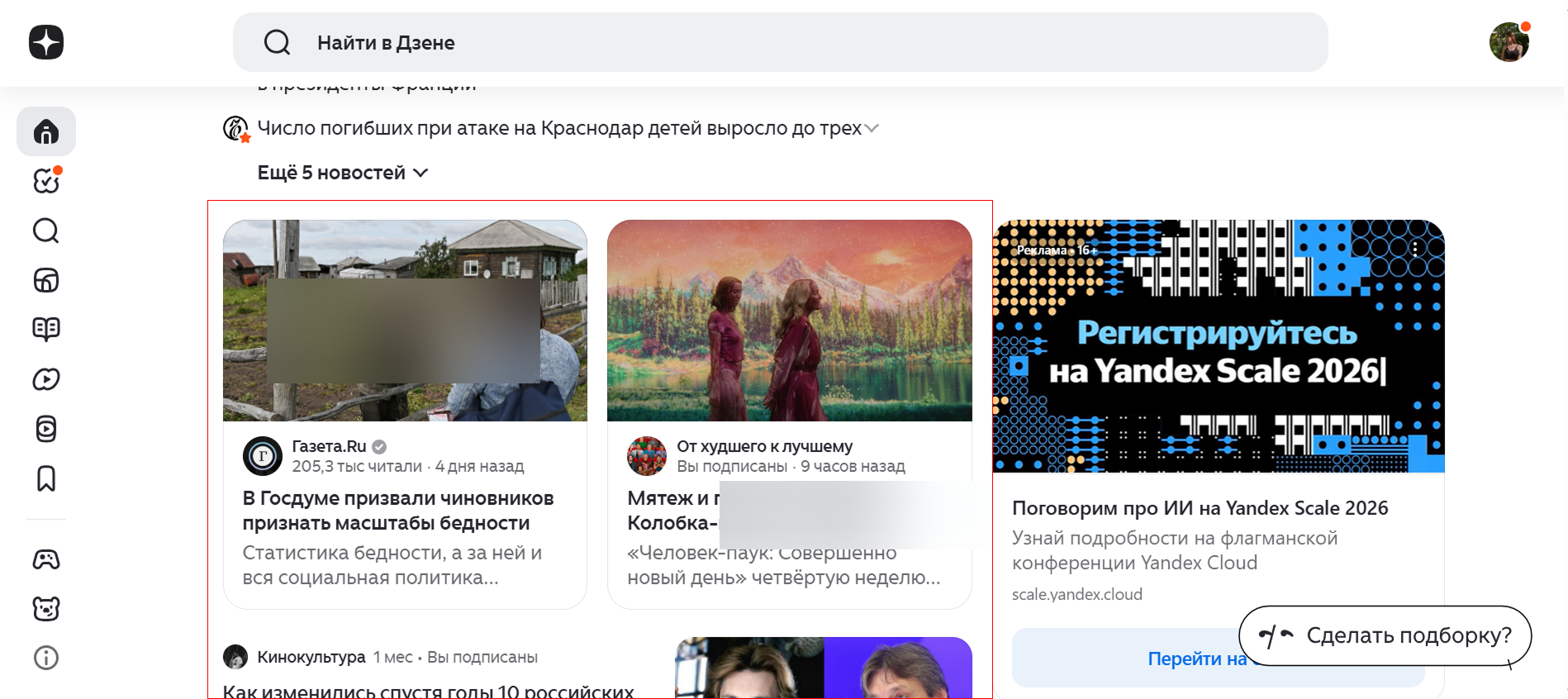
Task: Open the ad options three-dot menu
Action: [1416, 248]
